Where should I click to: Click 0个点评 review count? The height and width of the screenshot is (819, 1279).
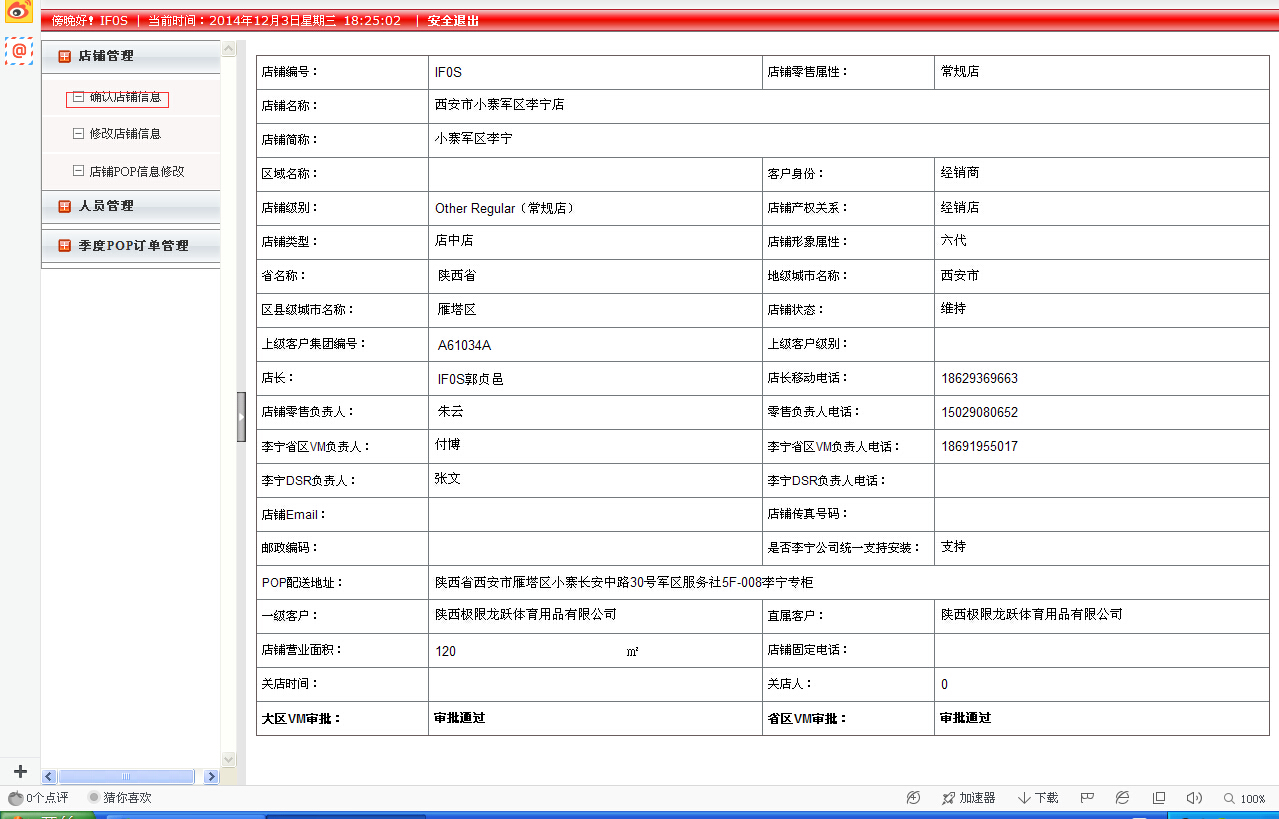[47, 798]
